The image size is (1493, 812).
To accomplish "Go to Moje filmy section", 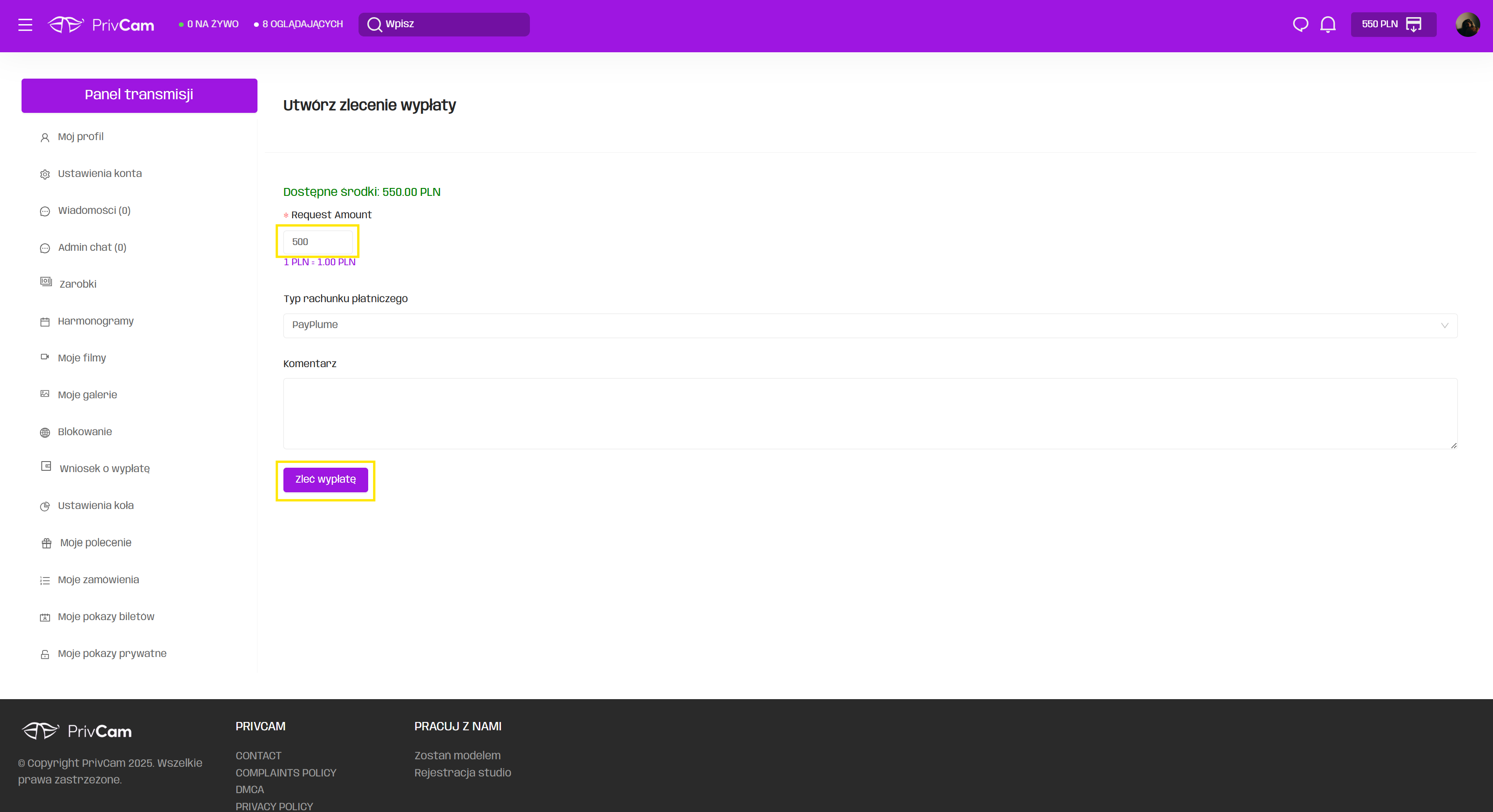I will pyautogui.click(x=82, y=358).
